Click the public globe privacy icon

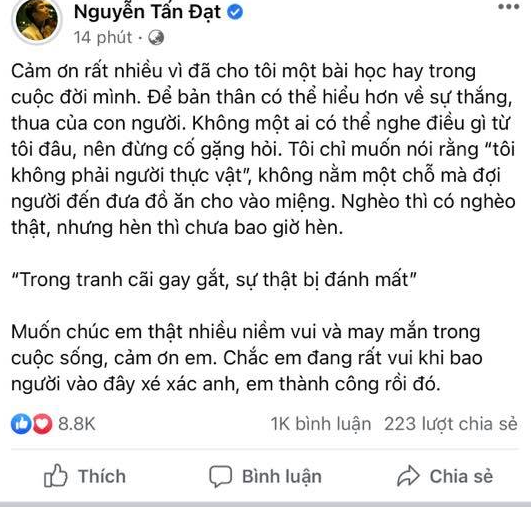tap(156, 37)
